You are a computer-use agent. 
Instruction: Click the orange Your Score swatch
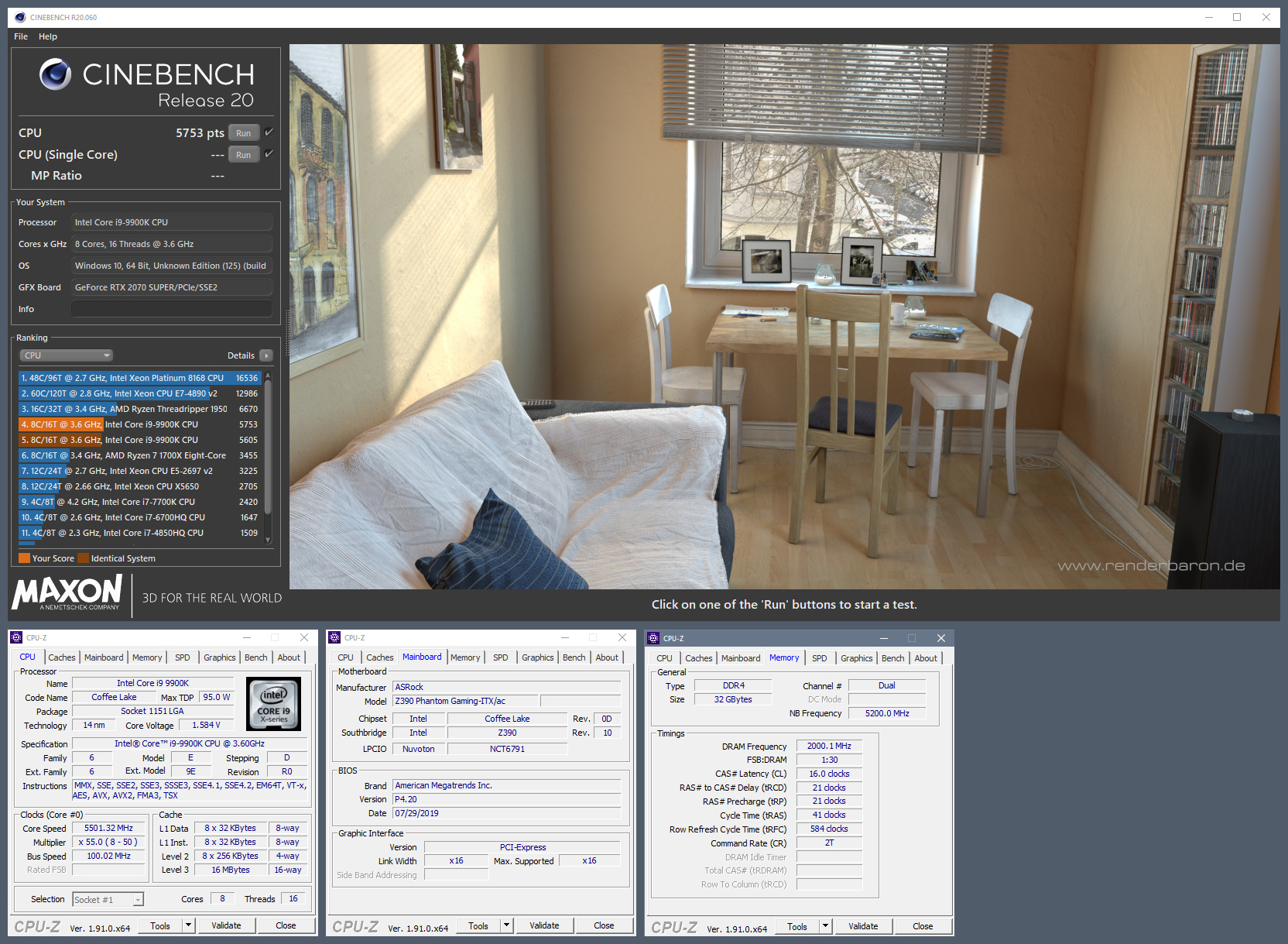(24, 558)
